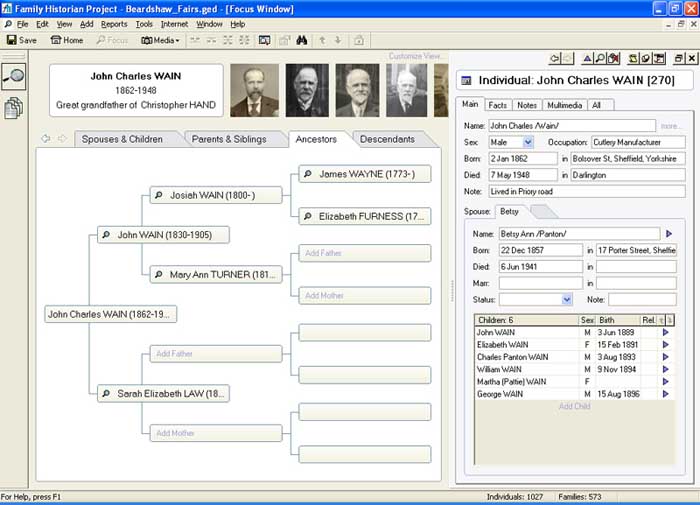Click Customize View link

(x=415, y=56)
